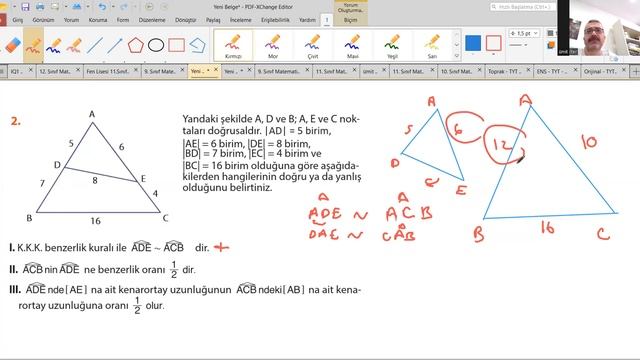Close the active Yeni document tab
Image resolution: width=640 pixels, height=360 pixels.
pyautogui.click(x=216, y=71)
